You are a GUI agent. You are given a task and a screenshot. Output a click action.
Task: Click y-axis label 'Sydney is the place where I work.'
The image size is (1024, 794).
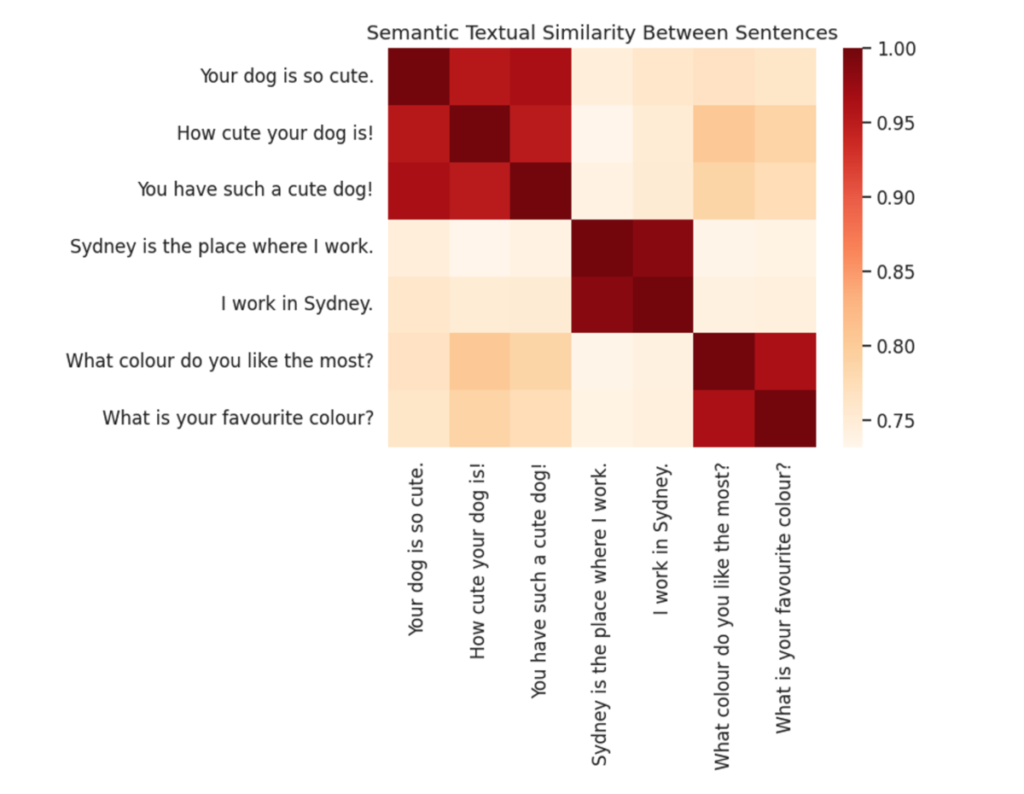[x=221, y=247]
